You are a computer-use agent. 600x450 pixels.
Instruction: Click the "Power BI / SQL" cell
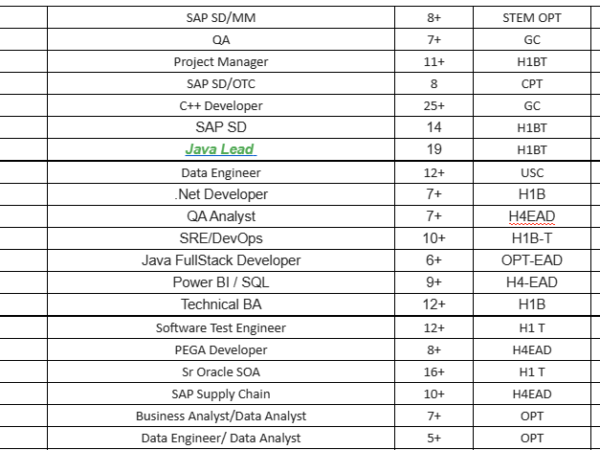(x=220, y=282)
